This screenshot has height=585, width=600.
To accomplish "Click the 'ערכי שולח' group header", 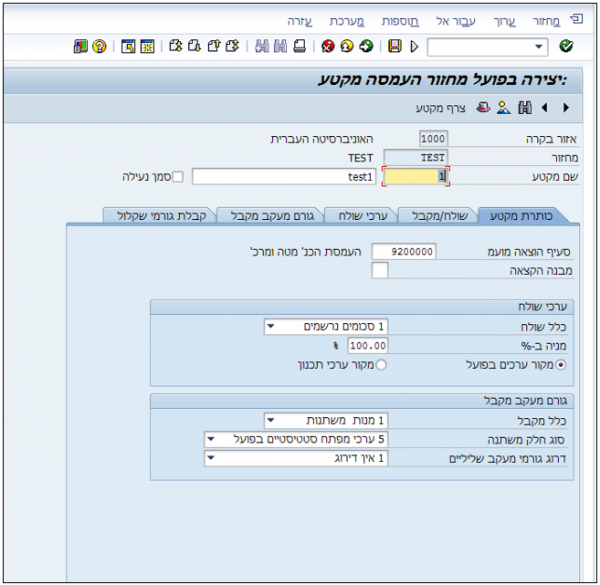I will pos(362,306).
